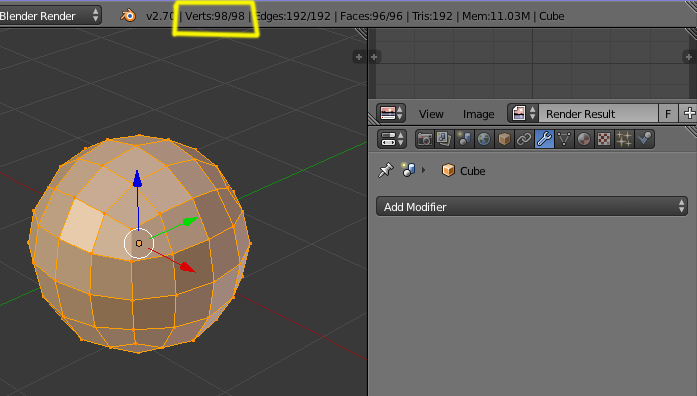Switch to the Physics tab
The width and height of the screenshot is (697, 396).
(644, 139)
